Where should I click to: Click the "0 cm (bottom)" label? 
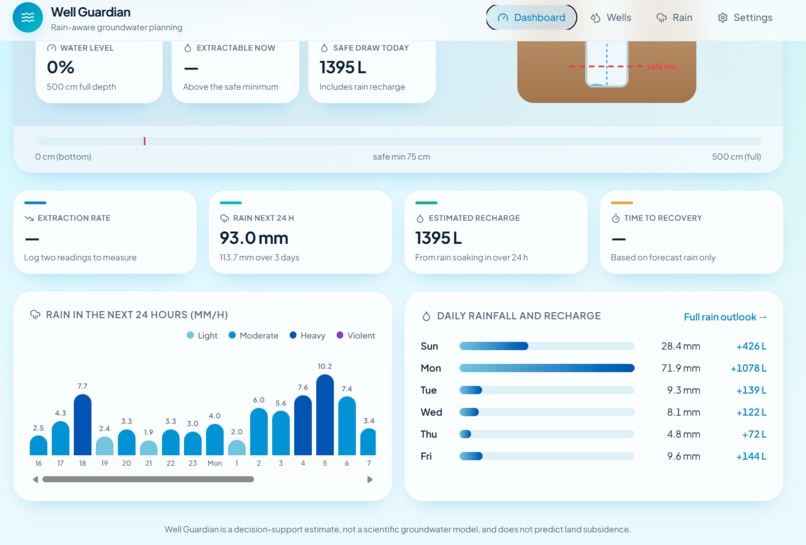63,157
